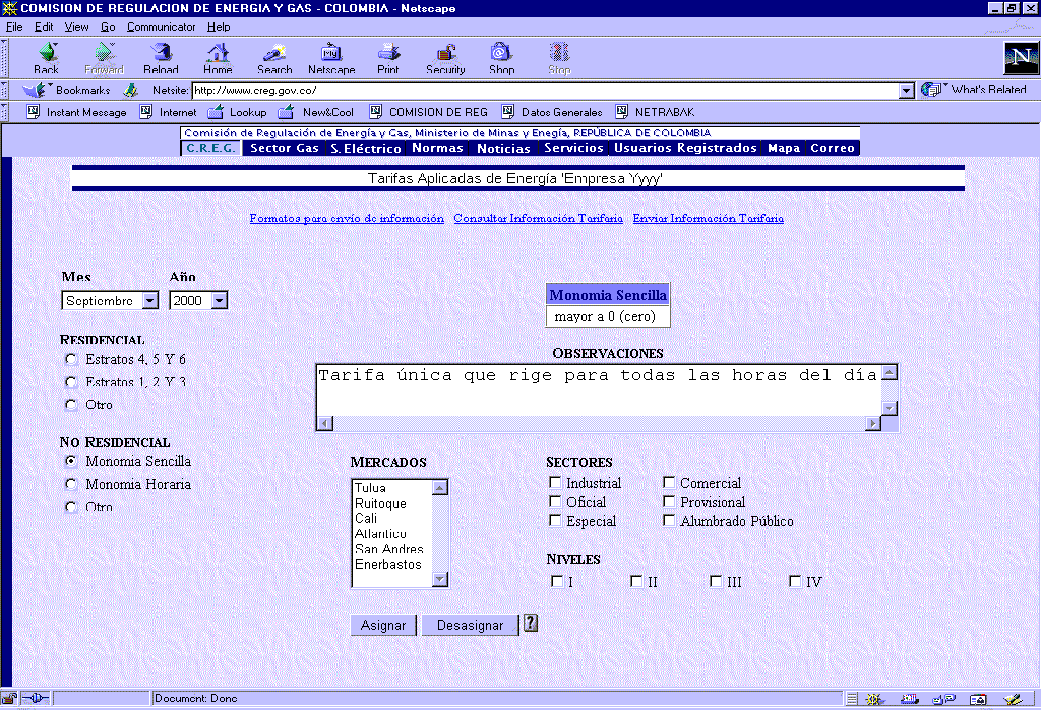Open the Communicator menu

(162, 27)
